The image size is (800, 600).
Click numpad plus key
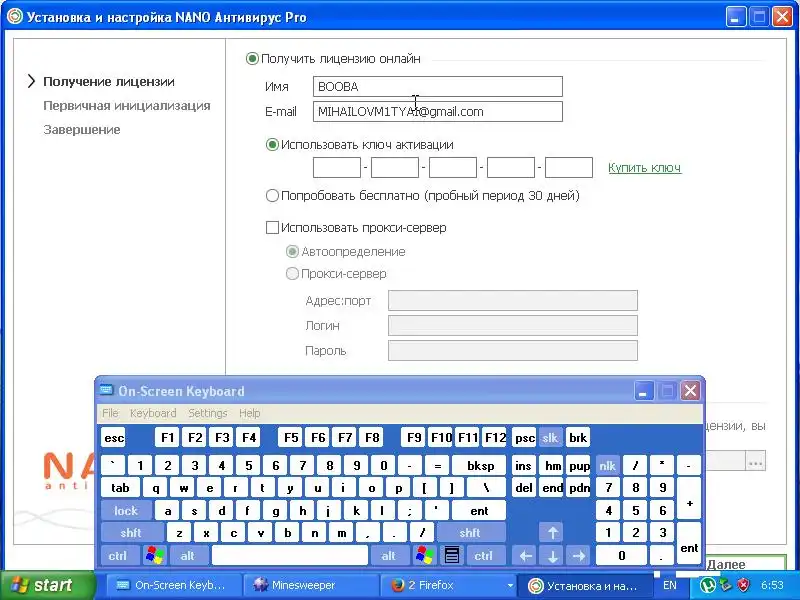coord(689,499)
